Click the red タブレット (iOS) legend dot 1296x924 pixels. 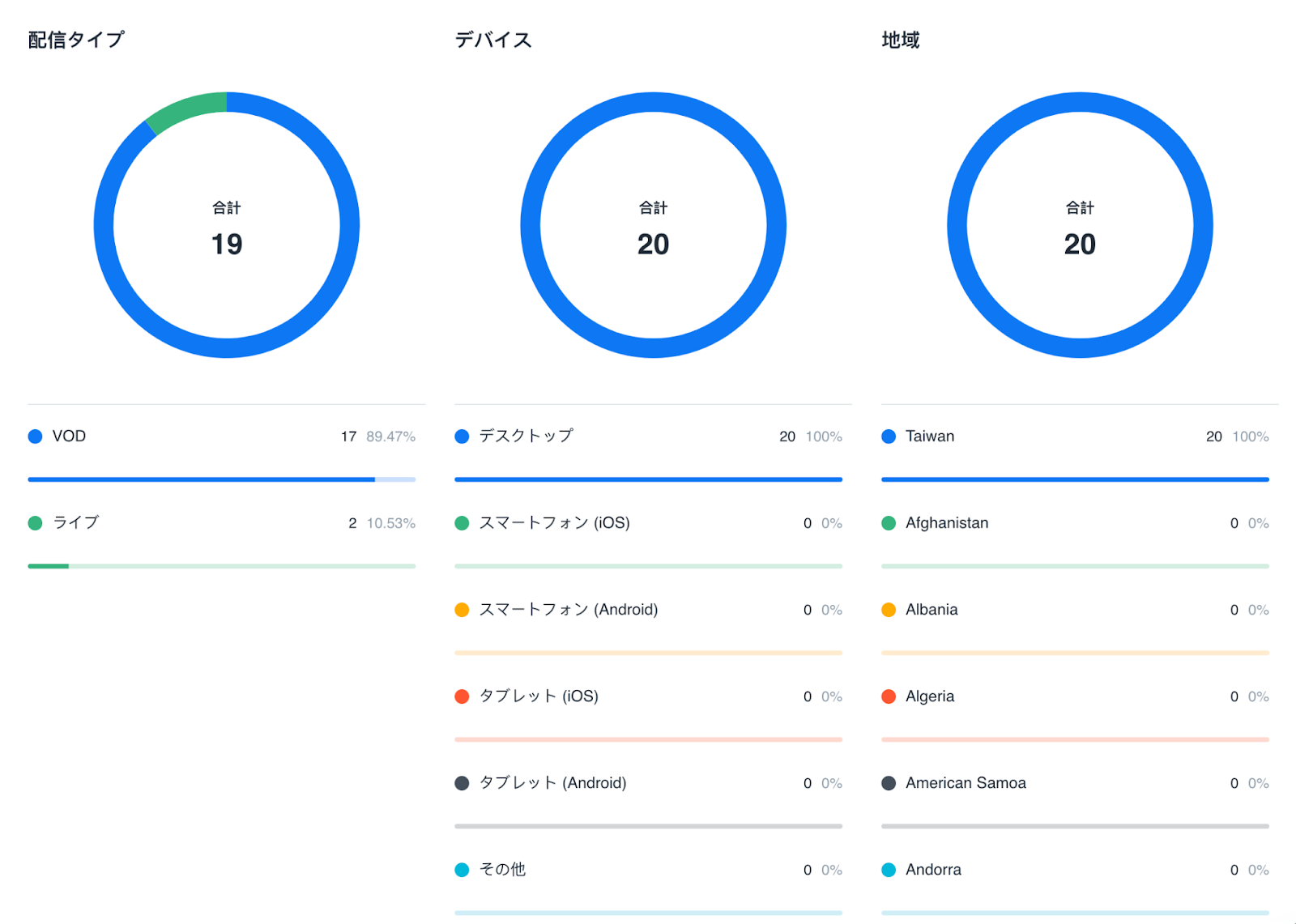point(462,696)
